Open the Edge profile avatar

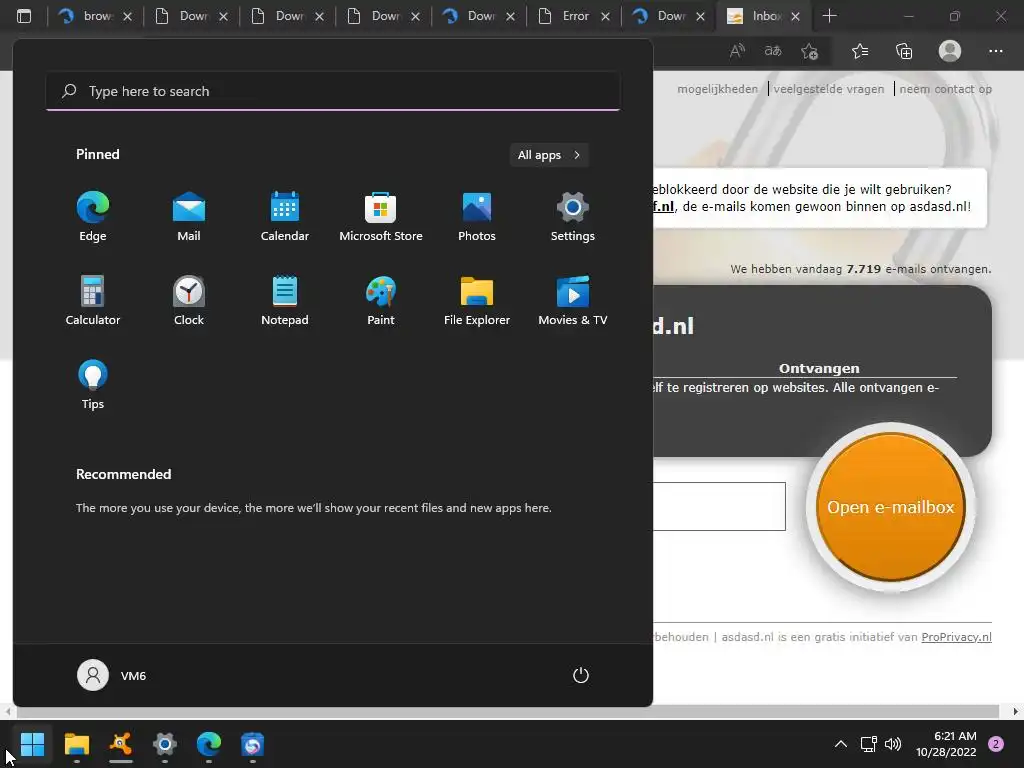click(x=950, y=51)
